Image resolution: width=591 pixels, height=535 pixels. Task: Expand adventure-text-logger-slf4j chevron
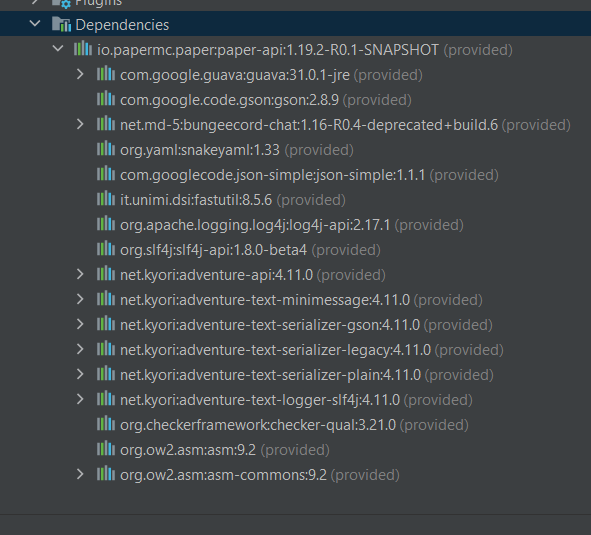[80, 399]
